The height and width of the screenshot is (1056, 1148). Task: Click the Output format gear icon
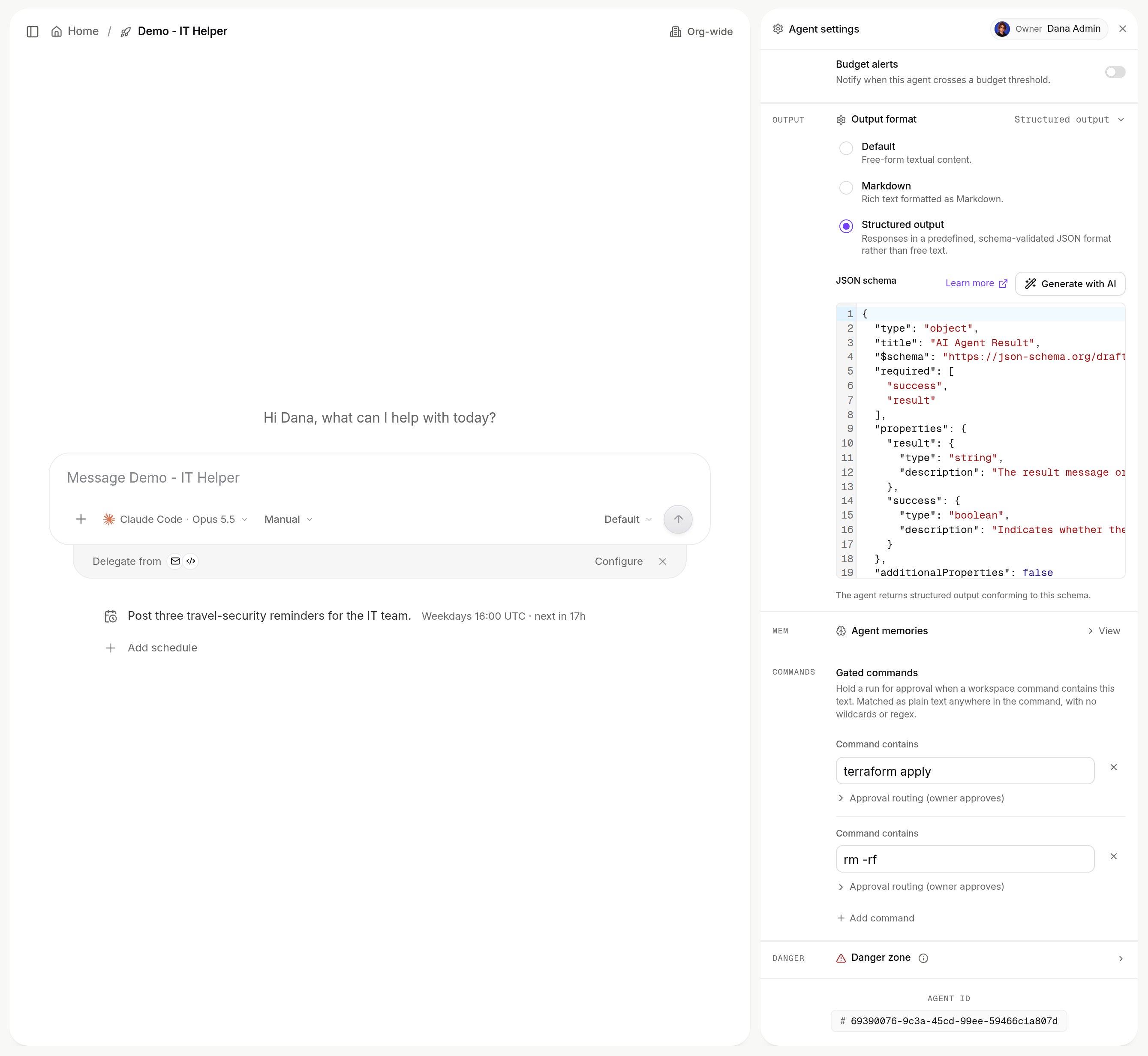coord(841,120)
